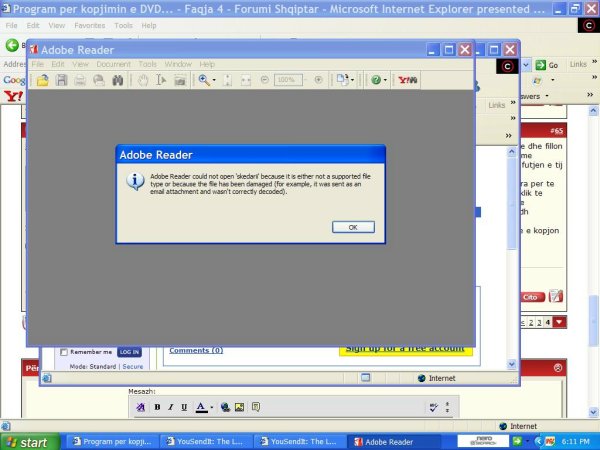Click YouSendIt window scrollbar down arrow

(x=512, y=364)
